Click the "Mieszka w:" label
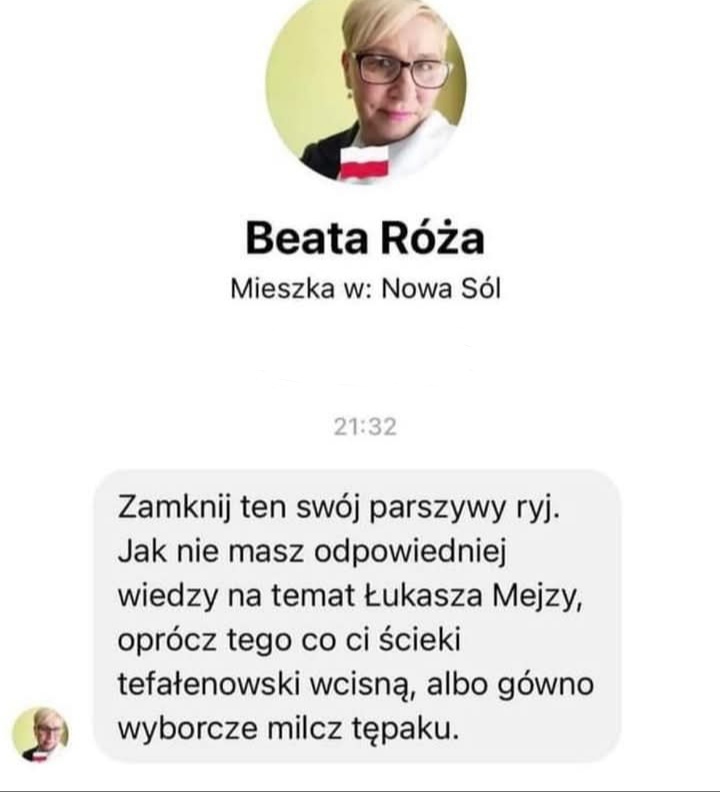This screenshot has height=792, width=720. 301,289
